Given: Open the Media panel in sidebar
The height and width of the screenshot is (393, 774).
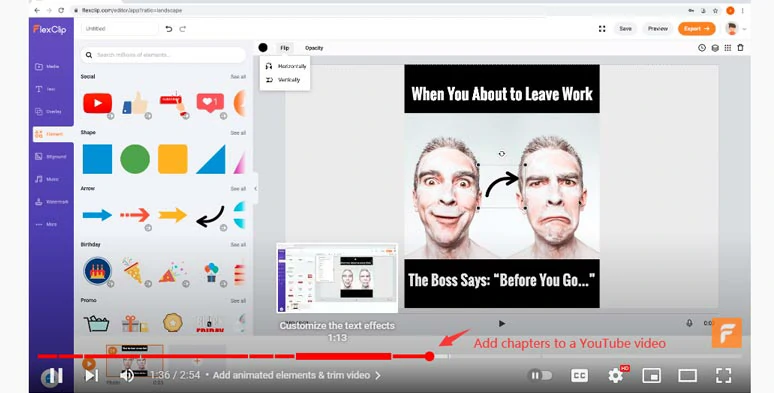Looking at the screenshot, I should click(47, 67).
